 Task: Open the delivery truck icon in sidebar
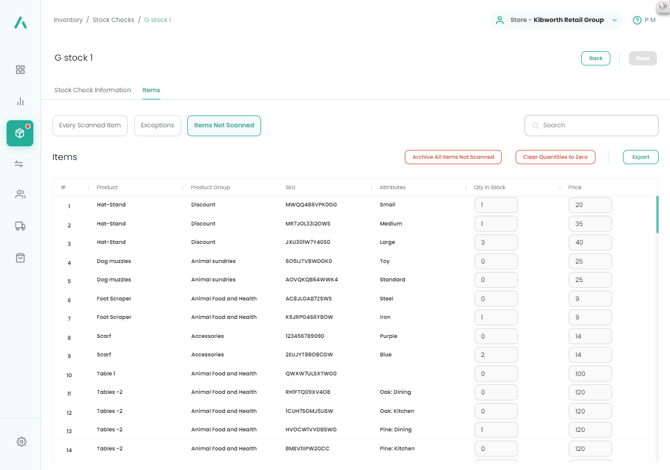click(x=20, y=226)
